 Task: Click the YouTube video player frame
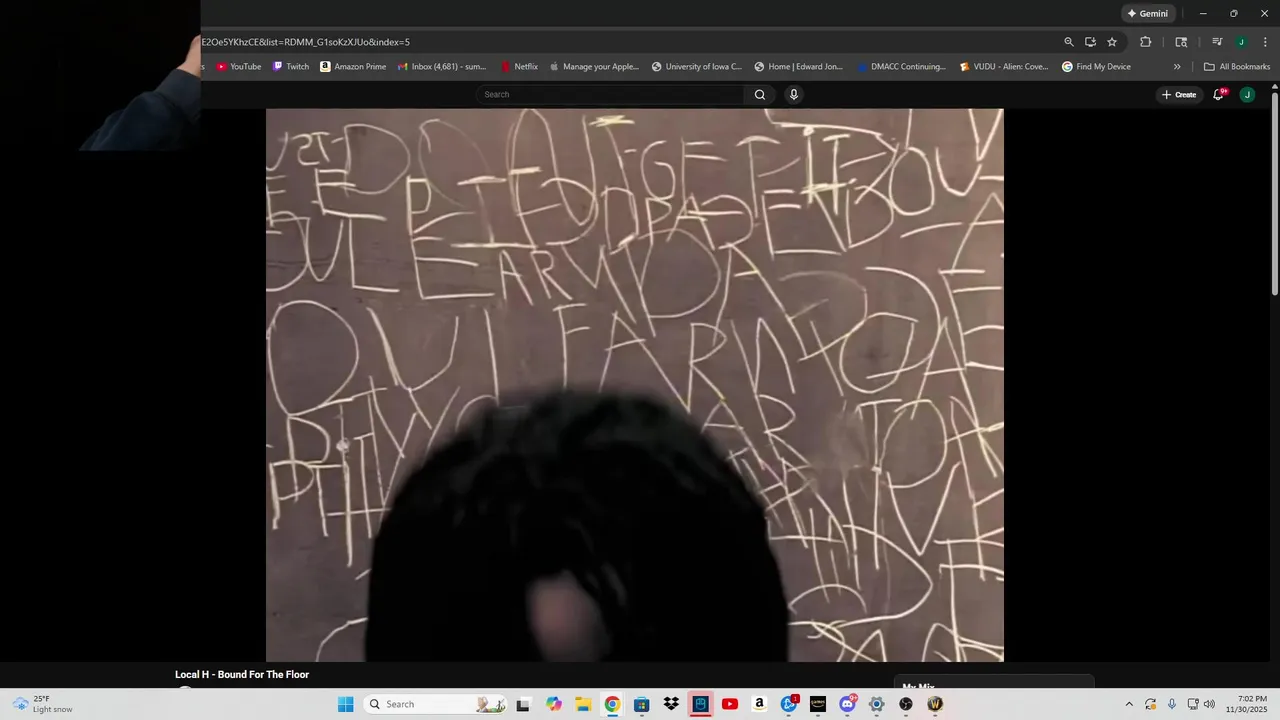(635, 385)
